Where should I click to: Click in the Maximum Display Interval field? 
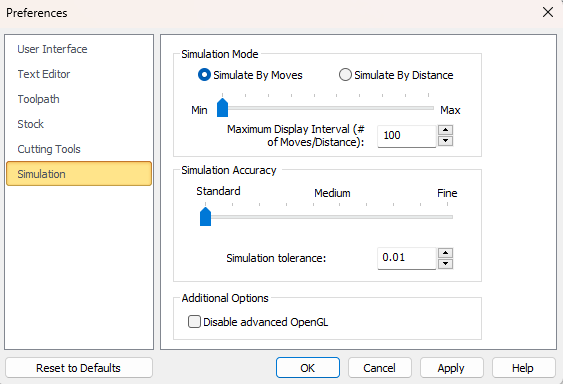click(406, 136)
